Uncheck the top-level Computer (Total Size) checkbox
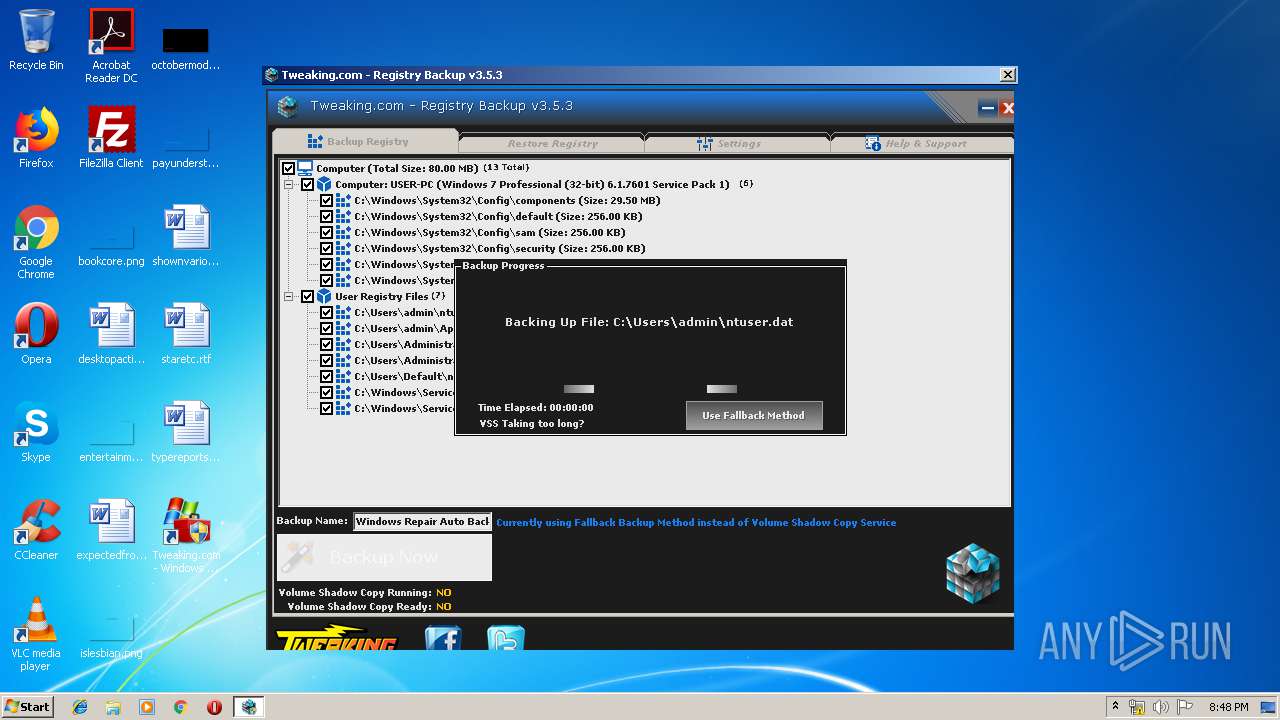The width and height of the screenshot is (1280, 720). tap(288, 168)
